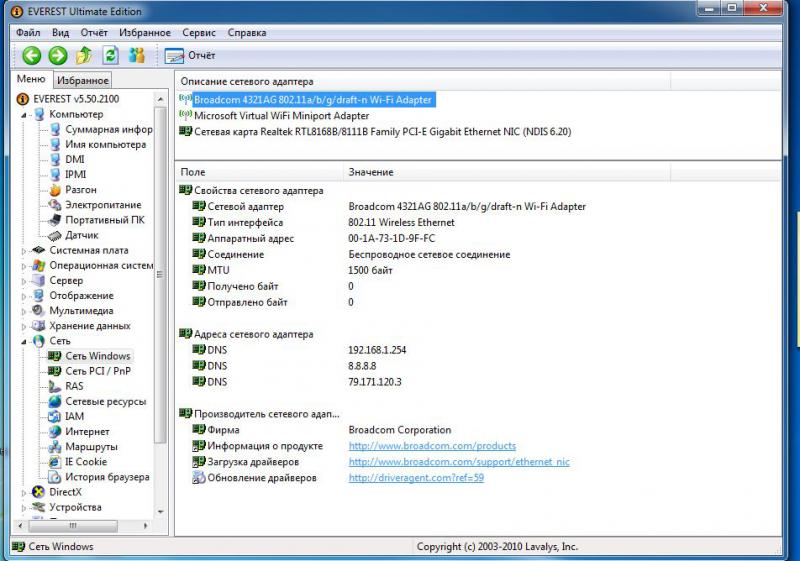Open the Отчёт menu

coord(94,33)
